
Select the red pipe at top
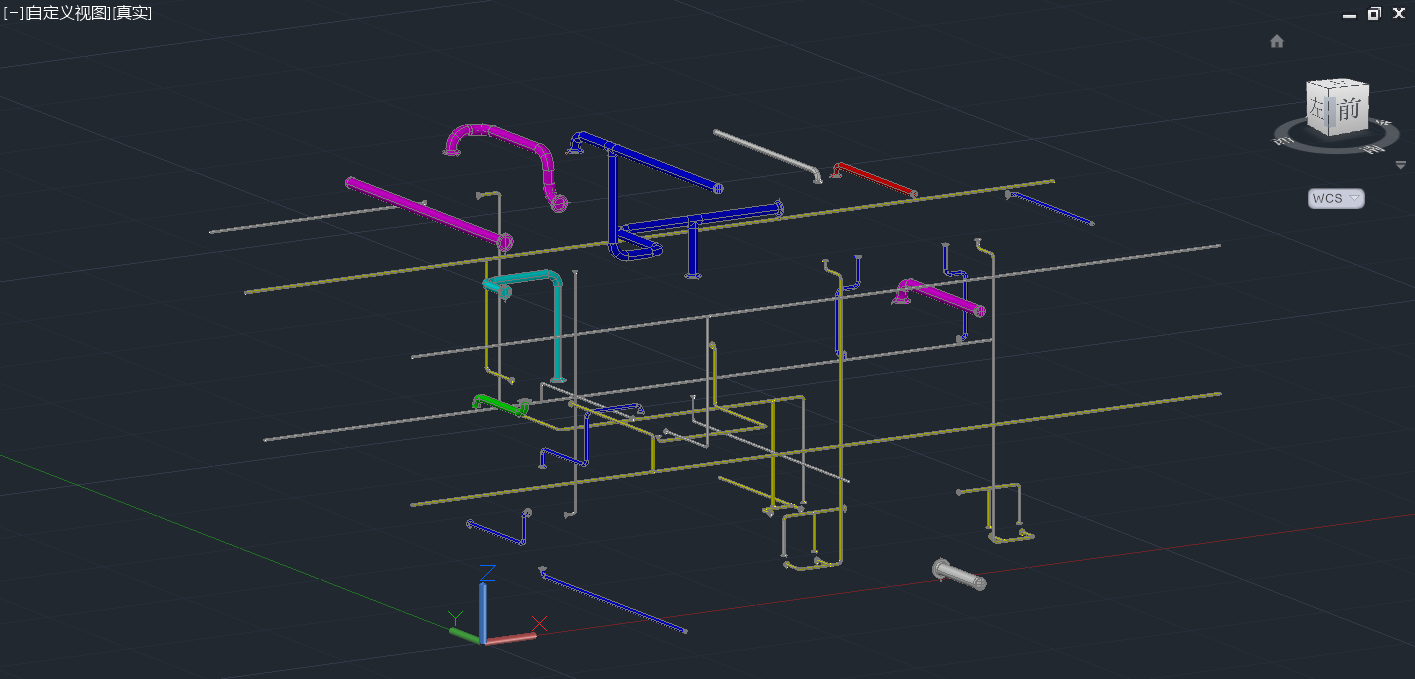(x=873, y=179)
